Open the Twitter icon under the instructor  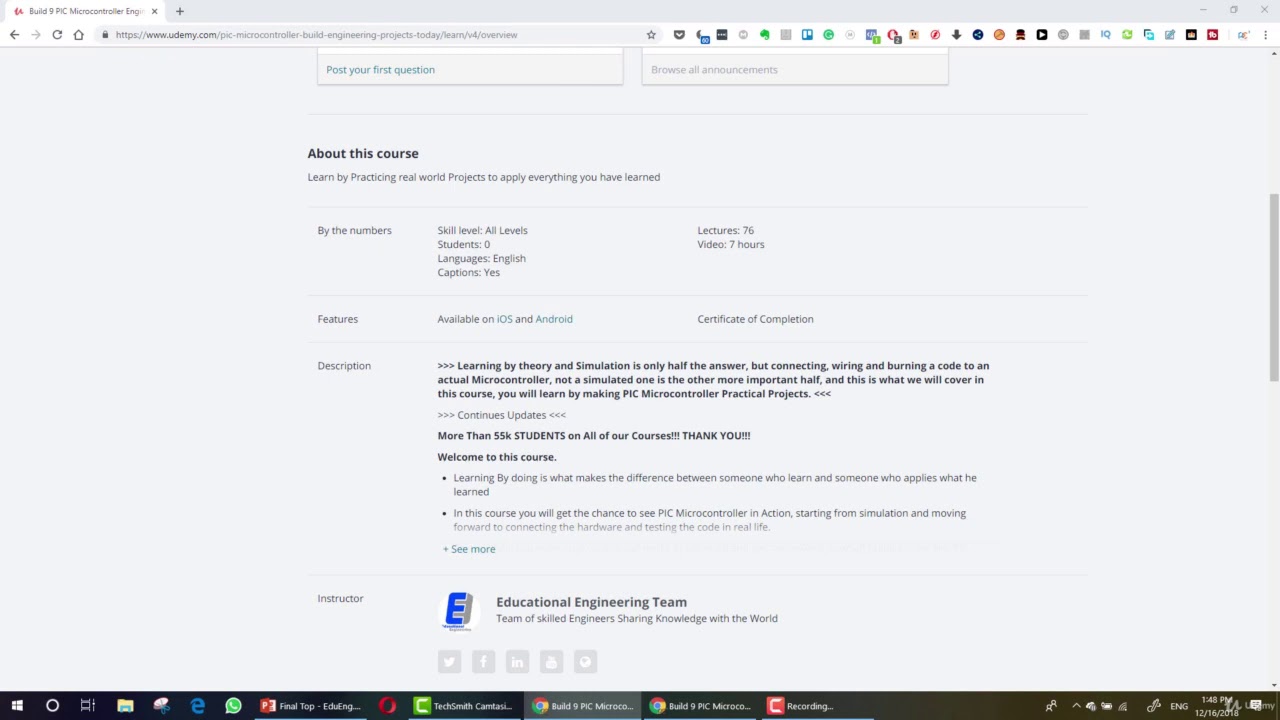point(449,661)
